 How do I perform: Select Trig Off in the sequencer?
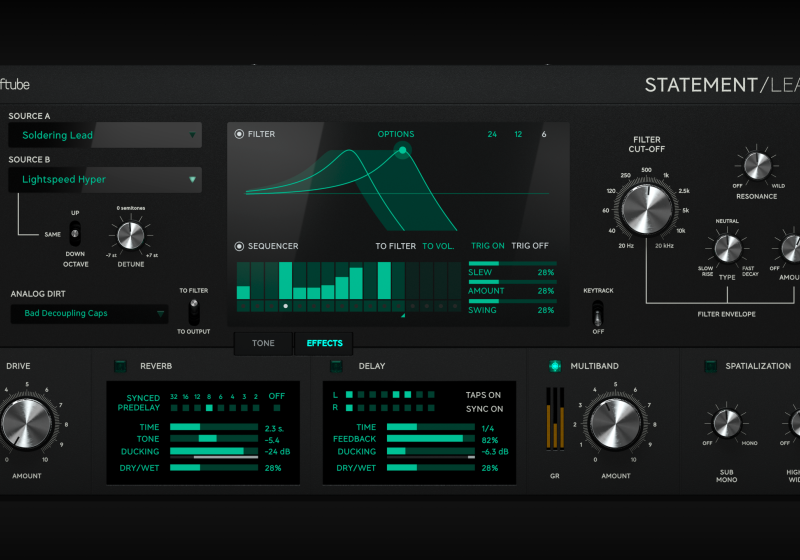(x=531, y=246)
